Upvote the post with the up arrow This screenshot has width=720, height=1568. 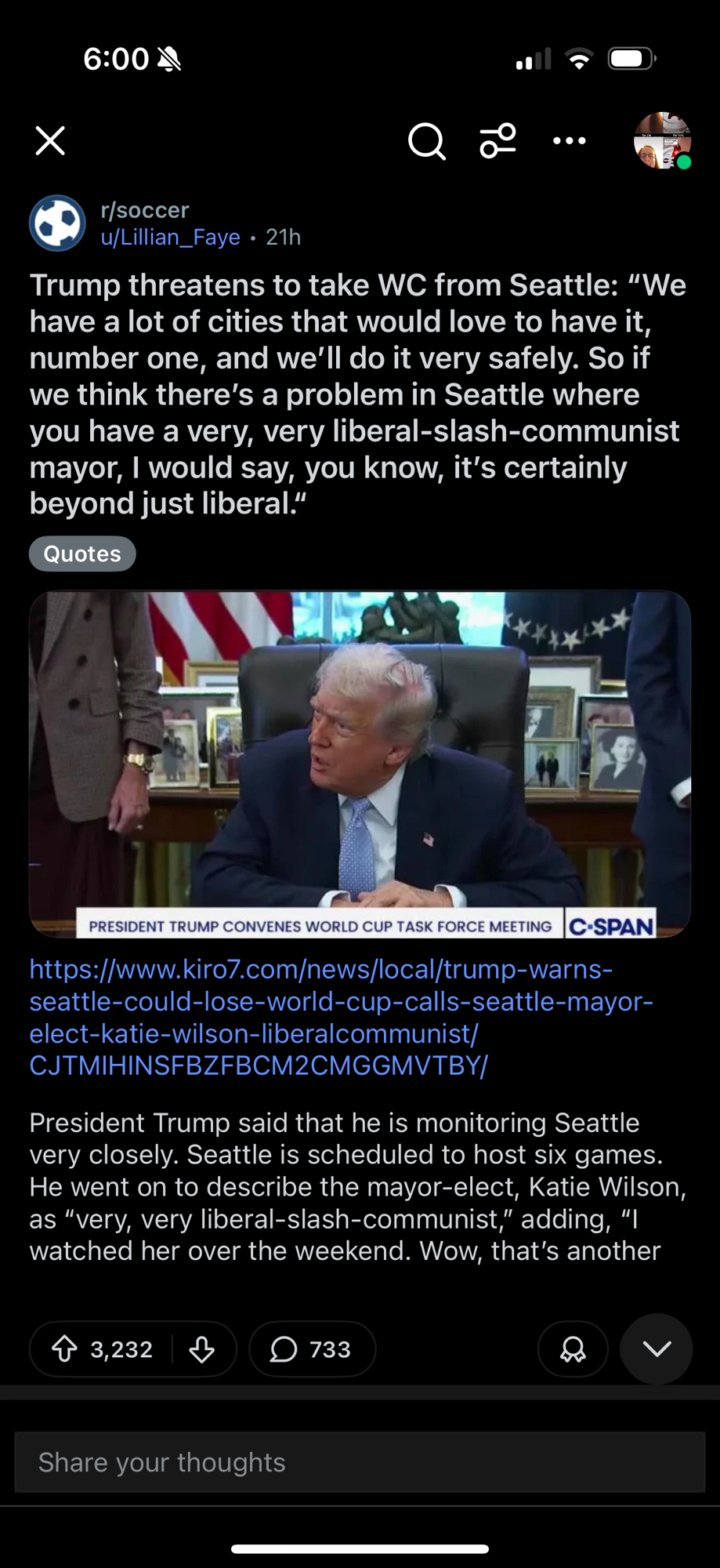click(64, 1349)
